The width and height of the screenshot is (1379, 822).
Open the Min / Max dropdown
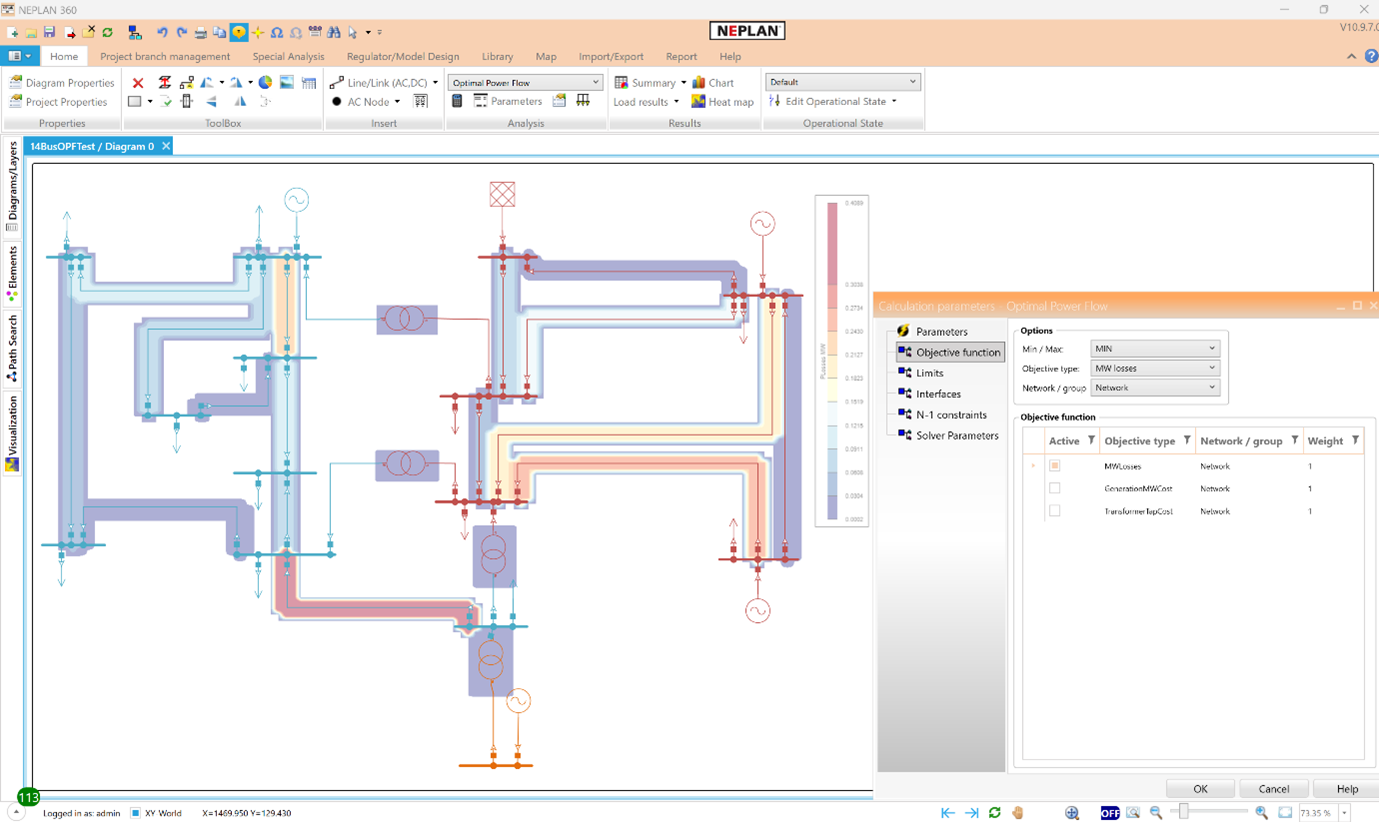click(1154, 349)
